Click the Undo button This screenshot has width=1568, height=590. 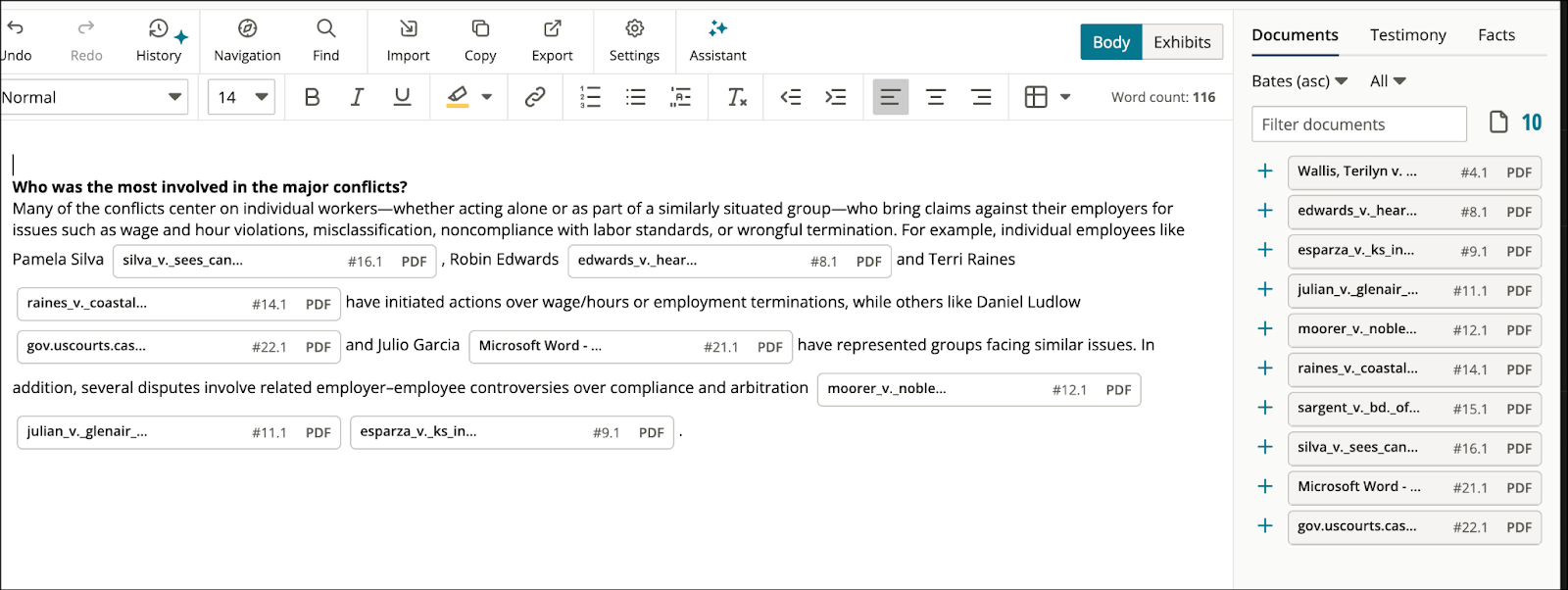pyautogui.click(x=16, y=41)
